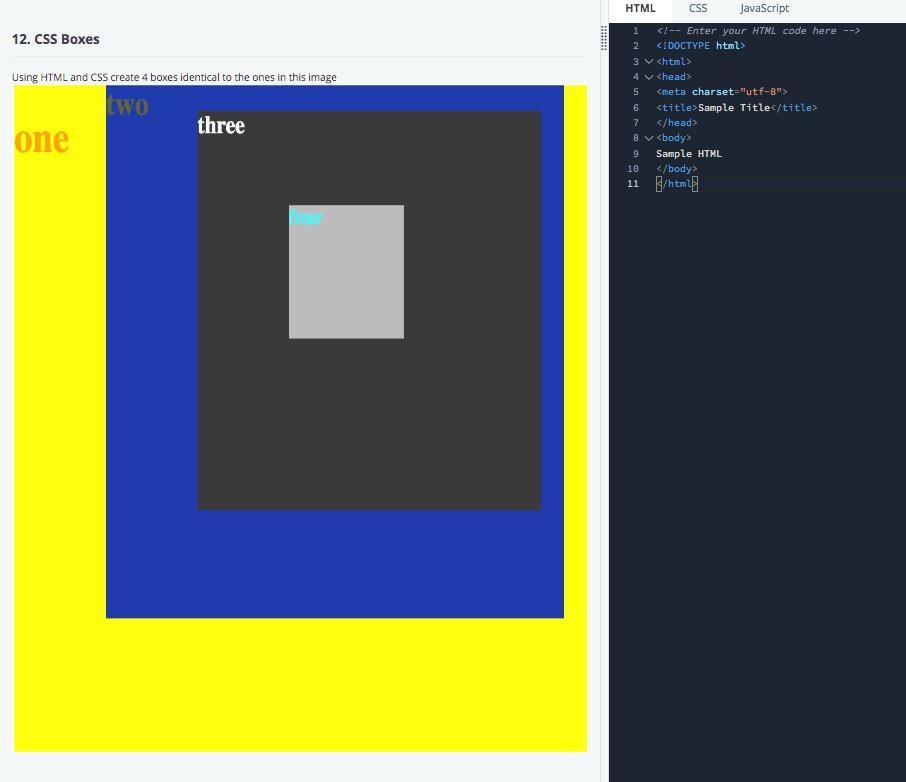Place cursor on Sample HTML text line
The image size is (906, 782).
click(x=689, y=153)
